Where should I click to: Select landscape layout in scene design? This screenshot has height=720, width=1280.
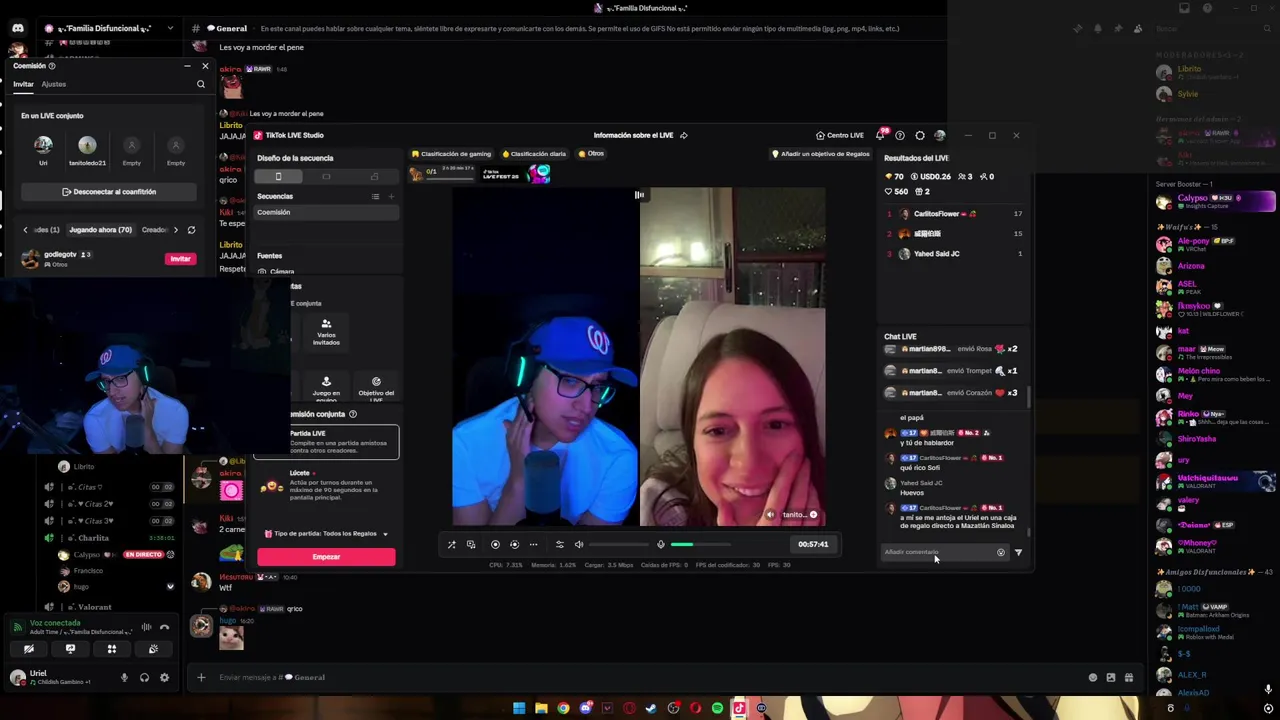pyautogui.click(x=326, y=177)
